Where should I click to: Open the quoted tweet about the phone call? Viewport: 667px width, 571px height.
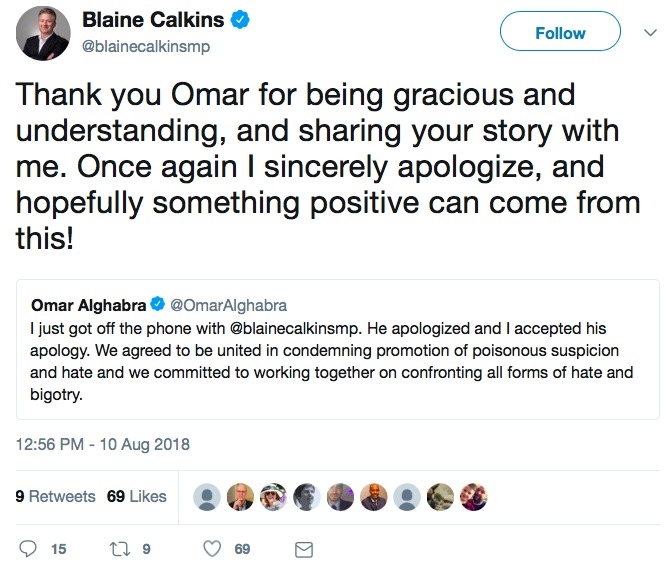[x=338, y=349]
